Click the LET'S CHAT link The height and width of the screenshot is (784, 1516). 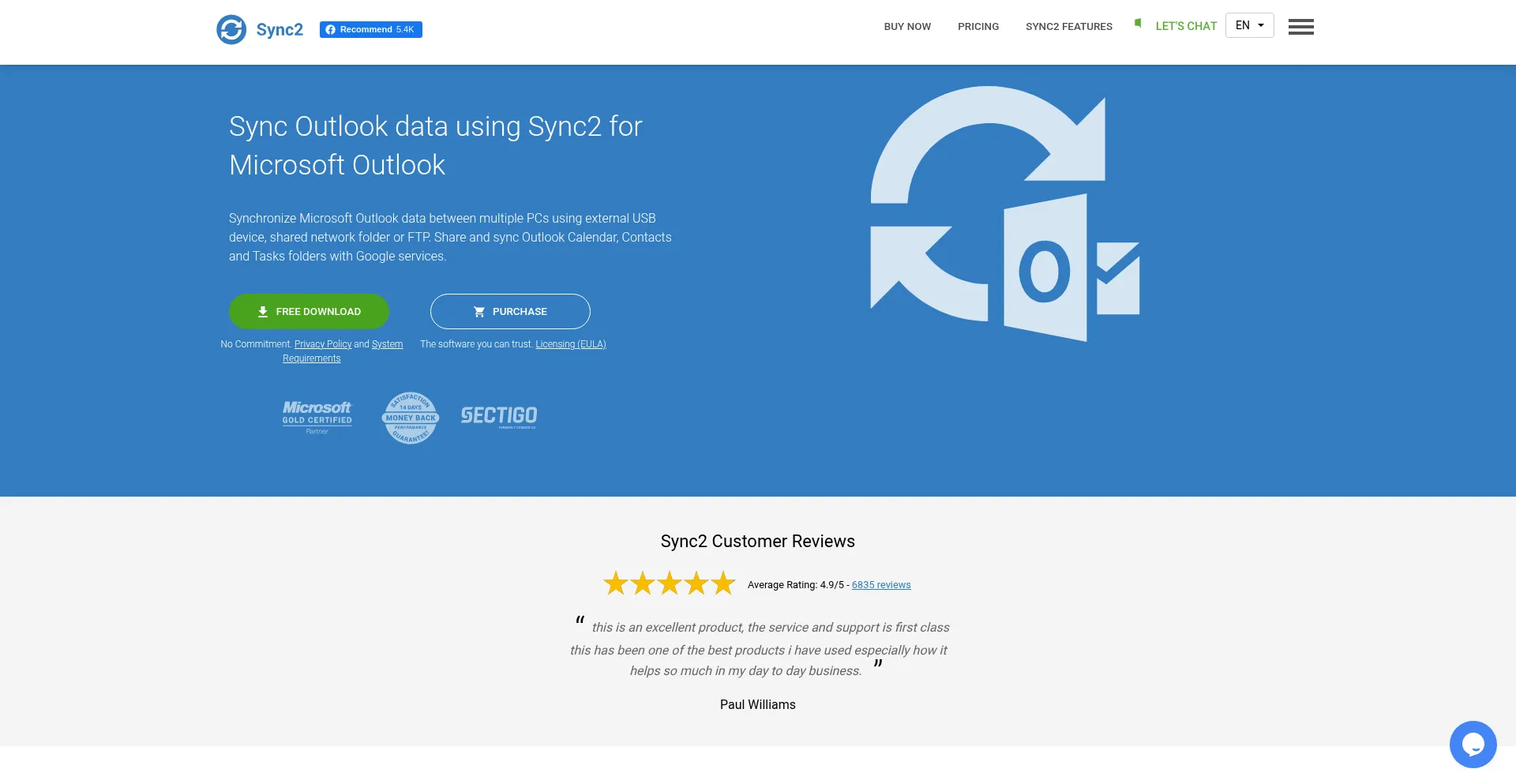point(1186,26)
